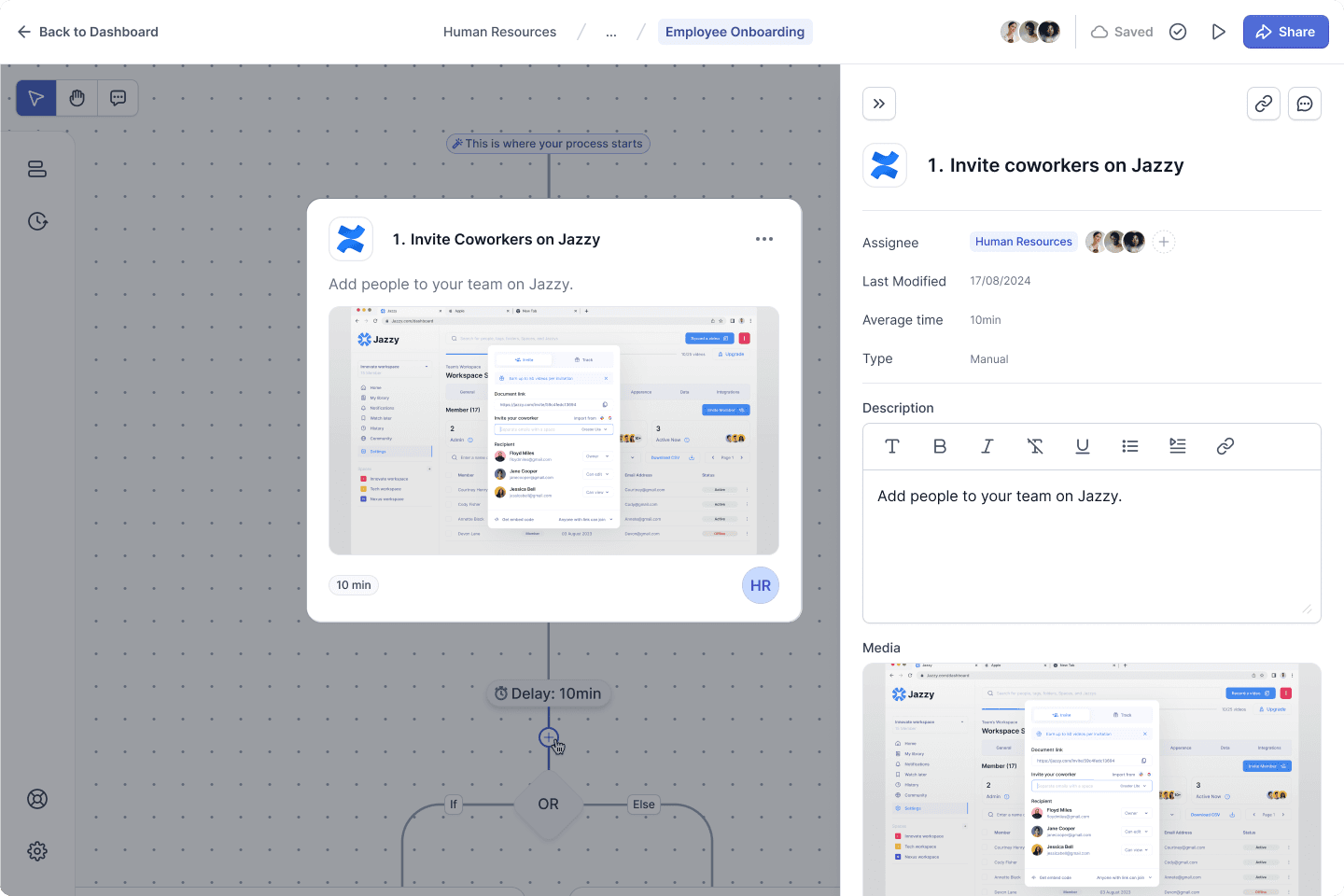
Task: Expand the collapsed breadcrumb ellipsis
Action: tap(611, 32)
